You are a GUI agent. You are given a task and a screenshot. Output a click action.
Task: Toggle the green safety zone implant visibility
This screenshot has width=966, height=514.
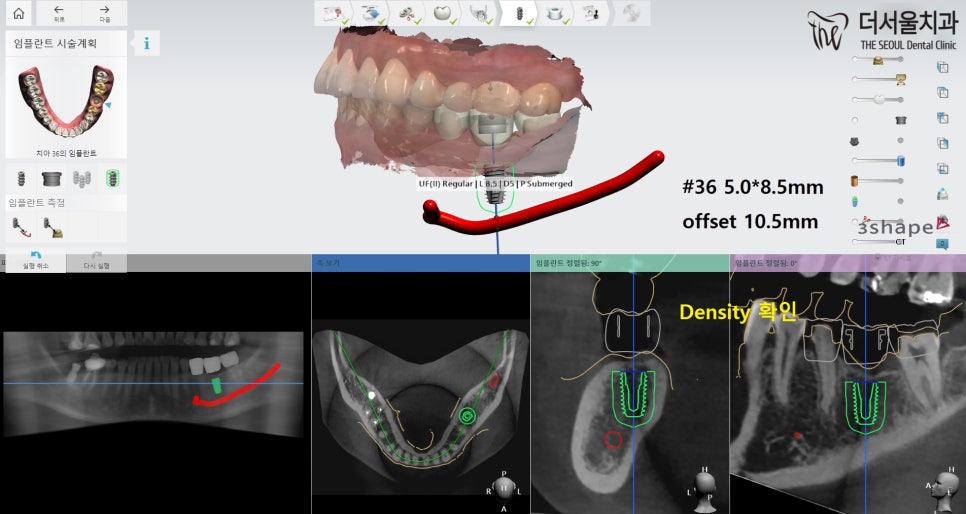point(854,202)
